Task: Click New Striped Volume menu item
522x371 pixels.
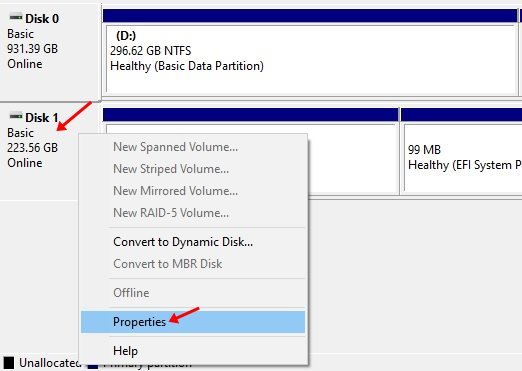Action: click(193, 169)
